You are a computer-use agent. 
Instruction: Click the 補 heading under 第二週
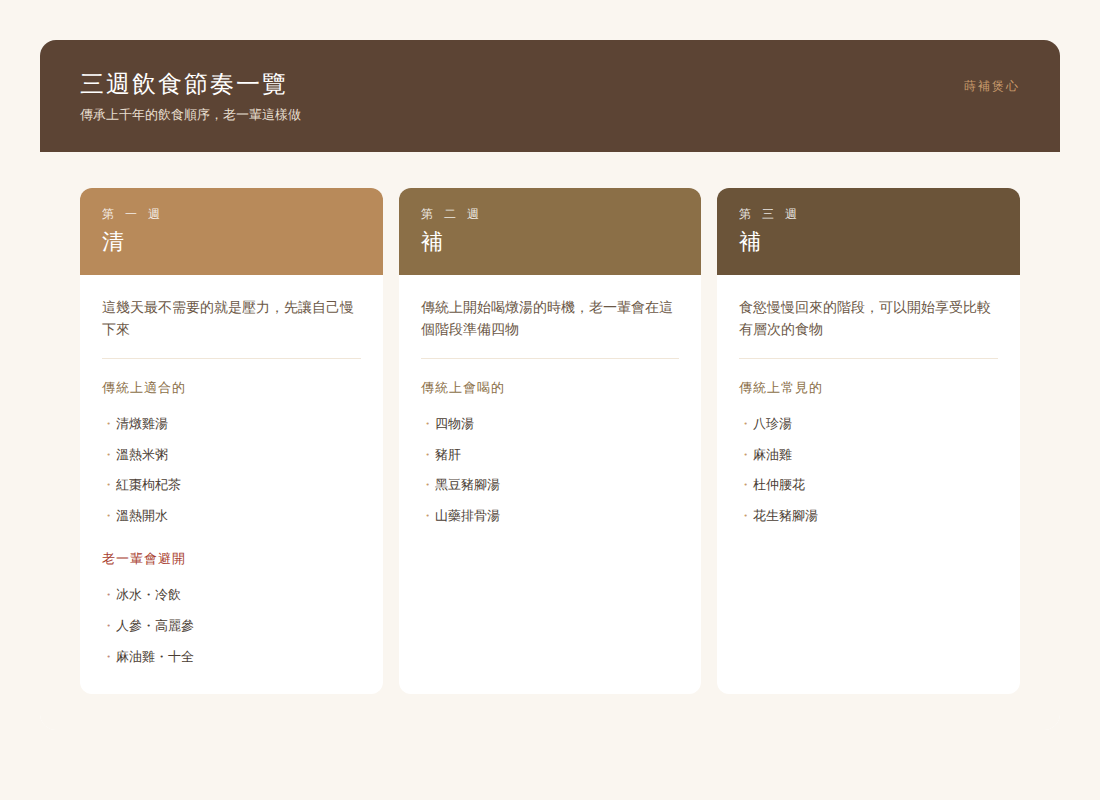click(x=431, y=242)
